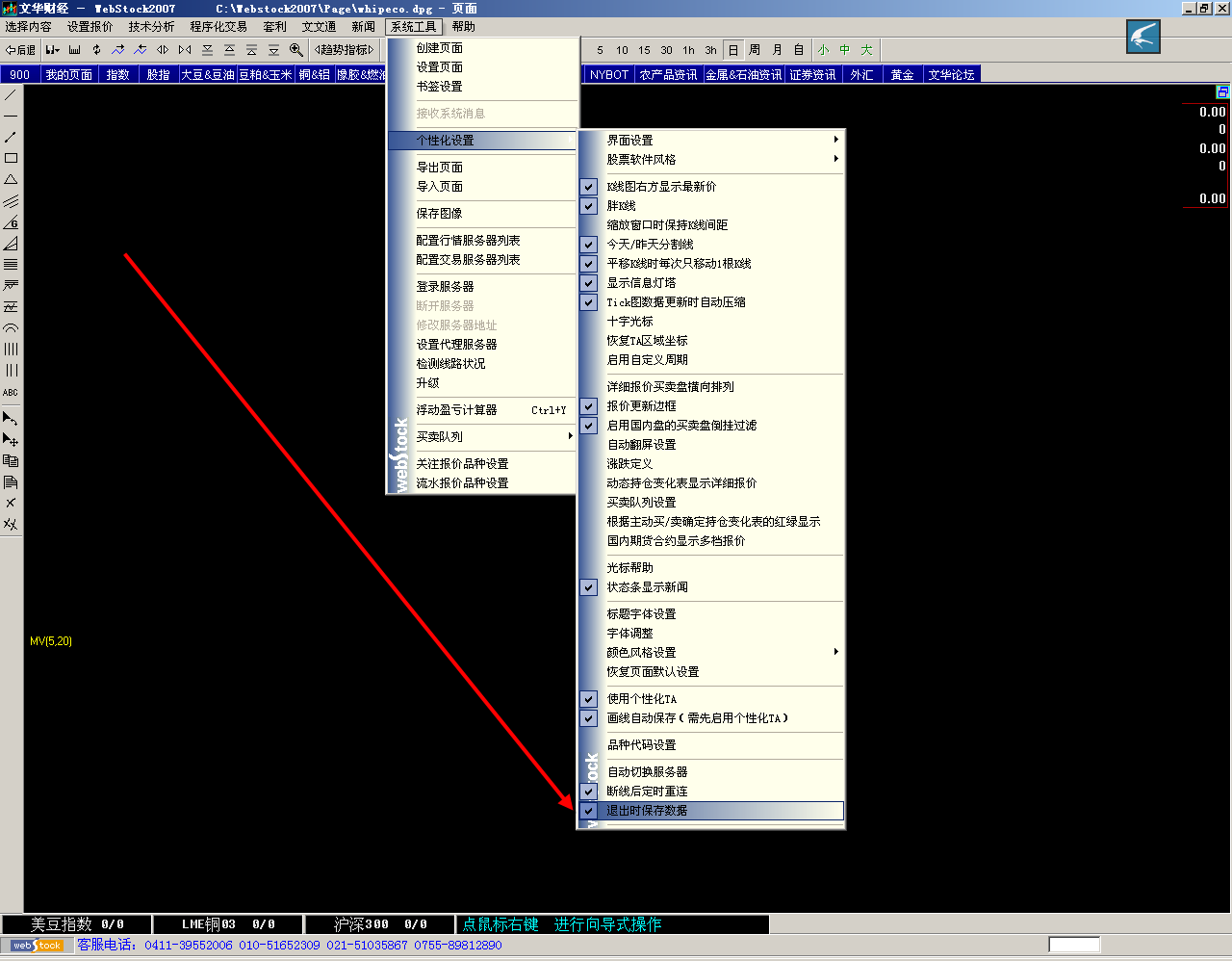Select the line segment with endpoints tool

pyautogui.click(x=11, y=137)
